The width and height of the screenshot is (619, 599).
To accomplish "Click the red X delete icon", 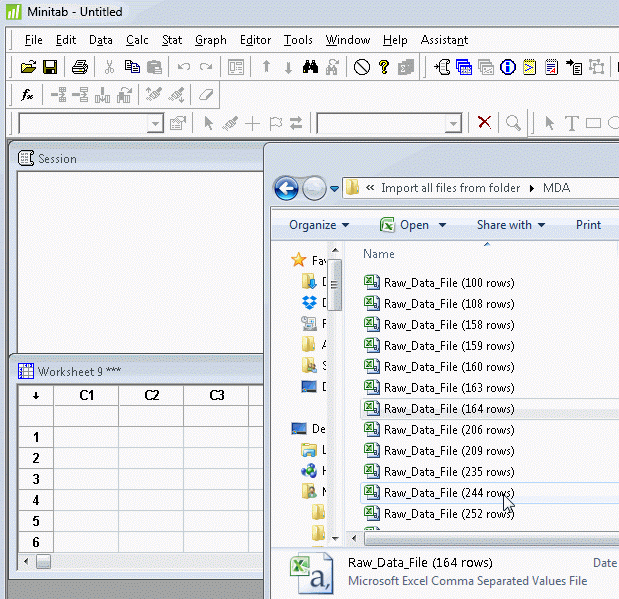I will coord(484,122).
